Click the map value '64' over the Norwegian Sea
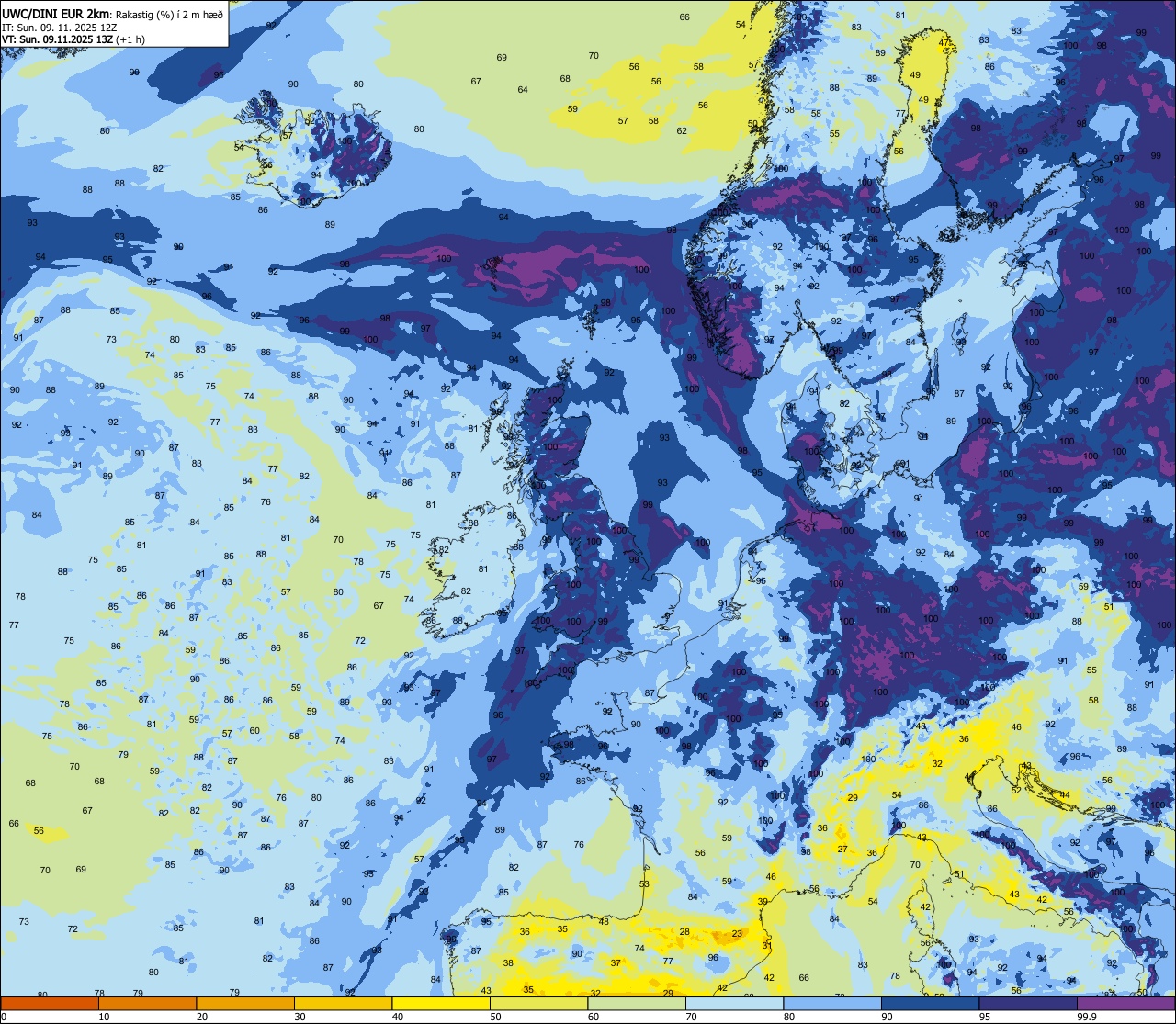Image resolution: width=1176 pixels, height=1024 pixels. tap(523, 90)
